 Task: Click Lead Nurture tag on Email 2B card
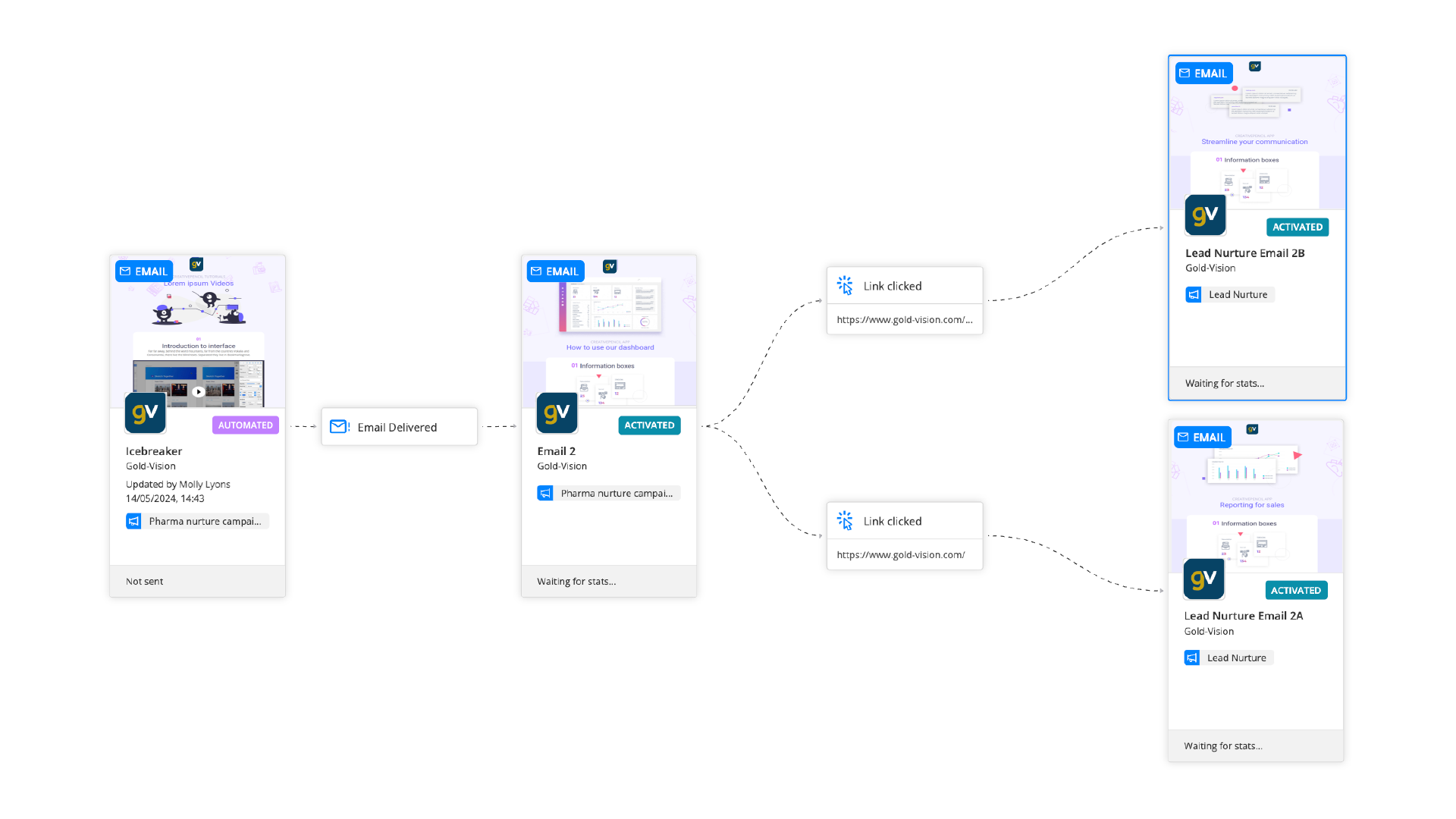coord(1230,294)
